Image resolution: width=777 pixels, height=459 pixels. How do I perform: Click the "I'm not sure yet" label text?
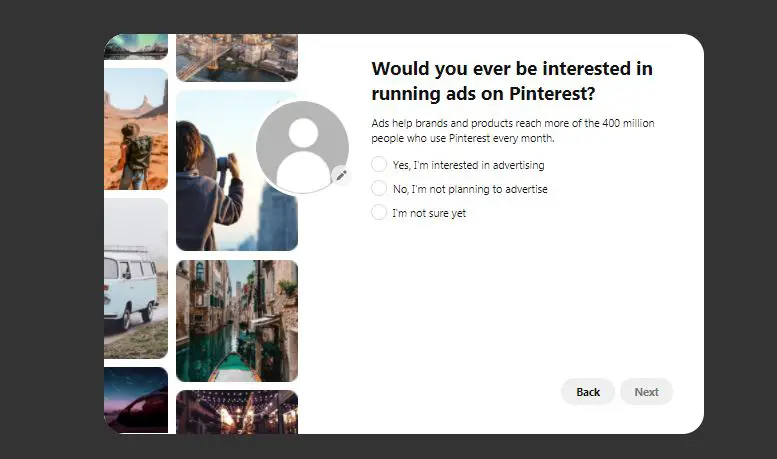click(429, 213)
